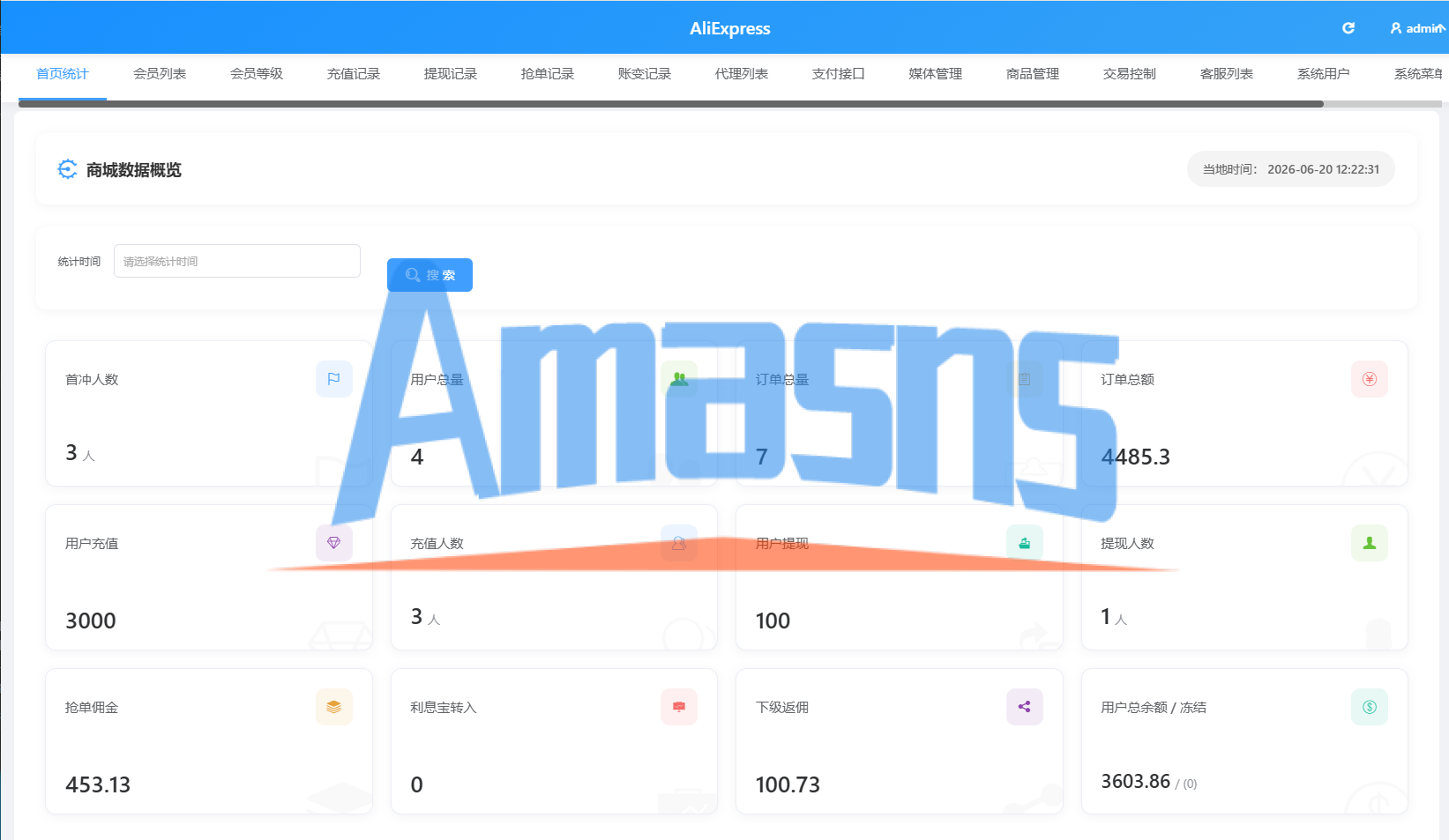Click the share icon on 下级返佣 card
This screenshot has width=1449, height=840.
(x=1024, y=707)
